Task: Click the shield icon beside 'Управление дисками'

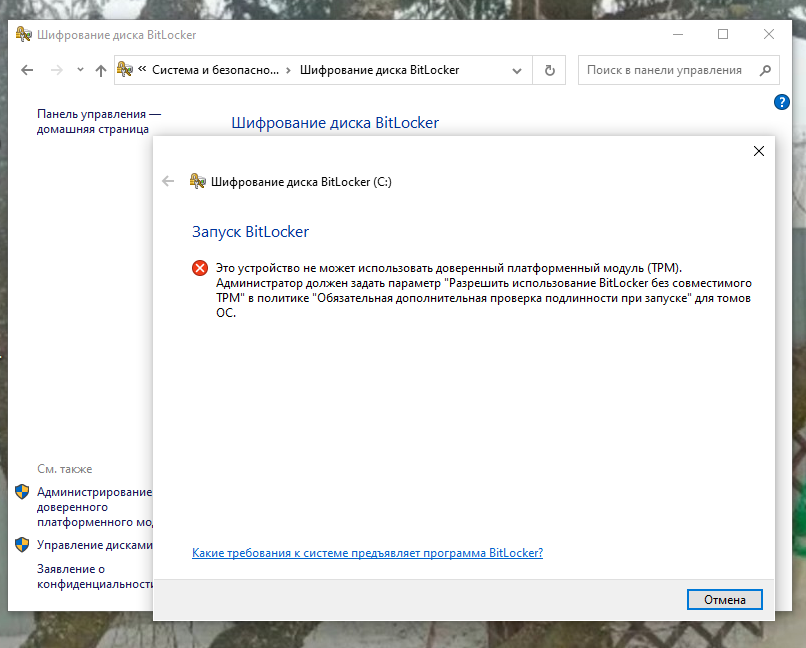Action: click(22, 545)
